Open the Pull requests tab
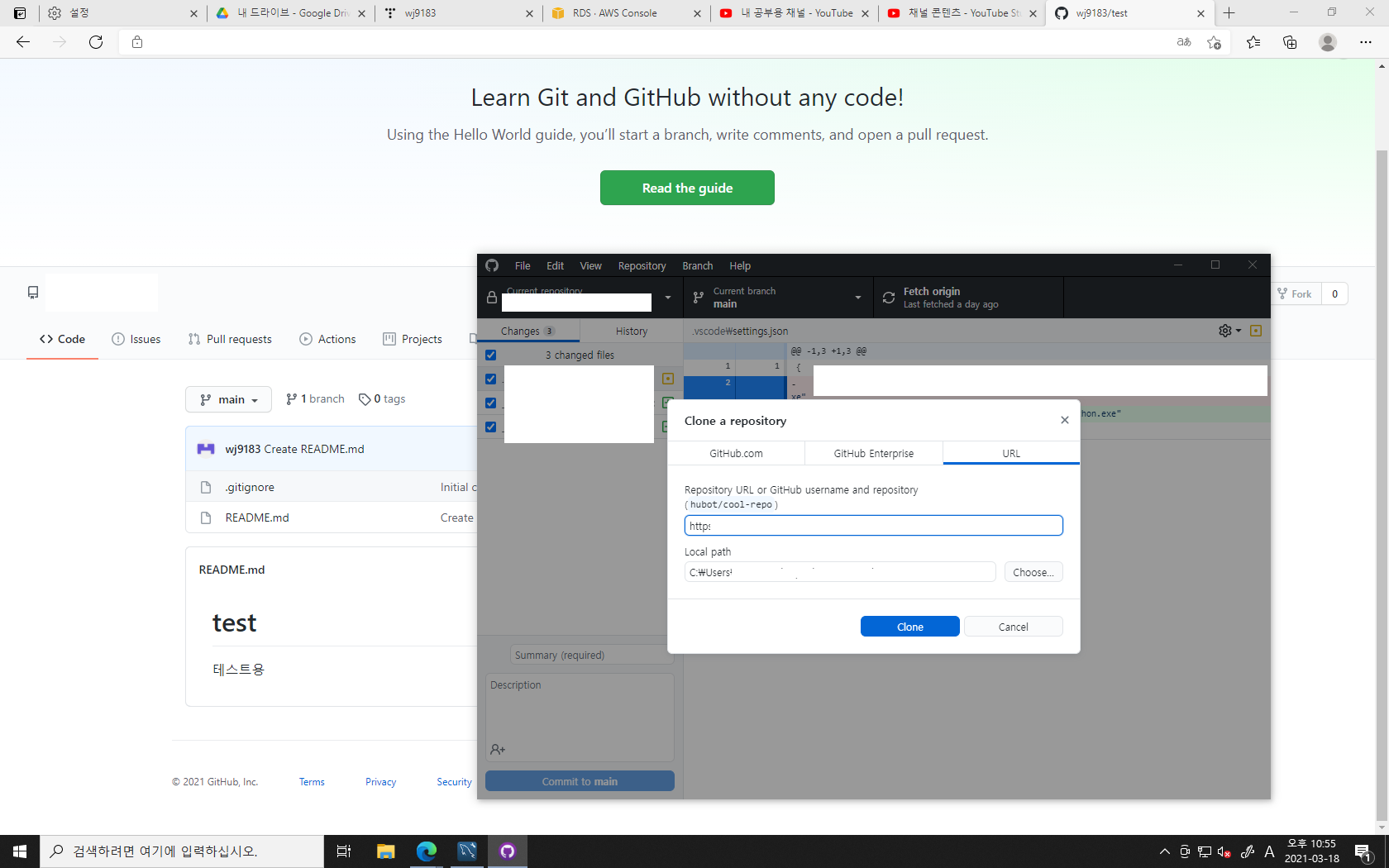1389x868 pixels. pyautogui.click(x=230, y=339)
